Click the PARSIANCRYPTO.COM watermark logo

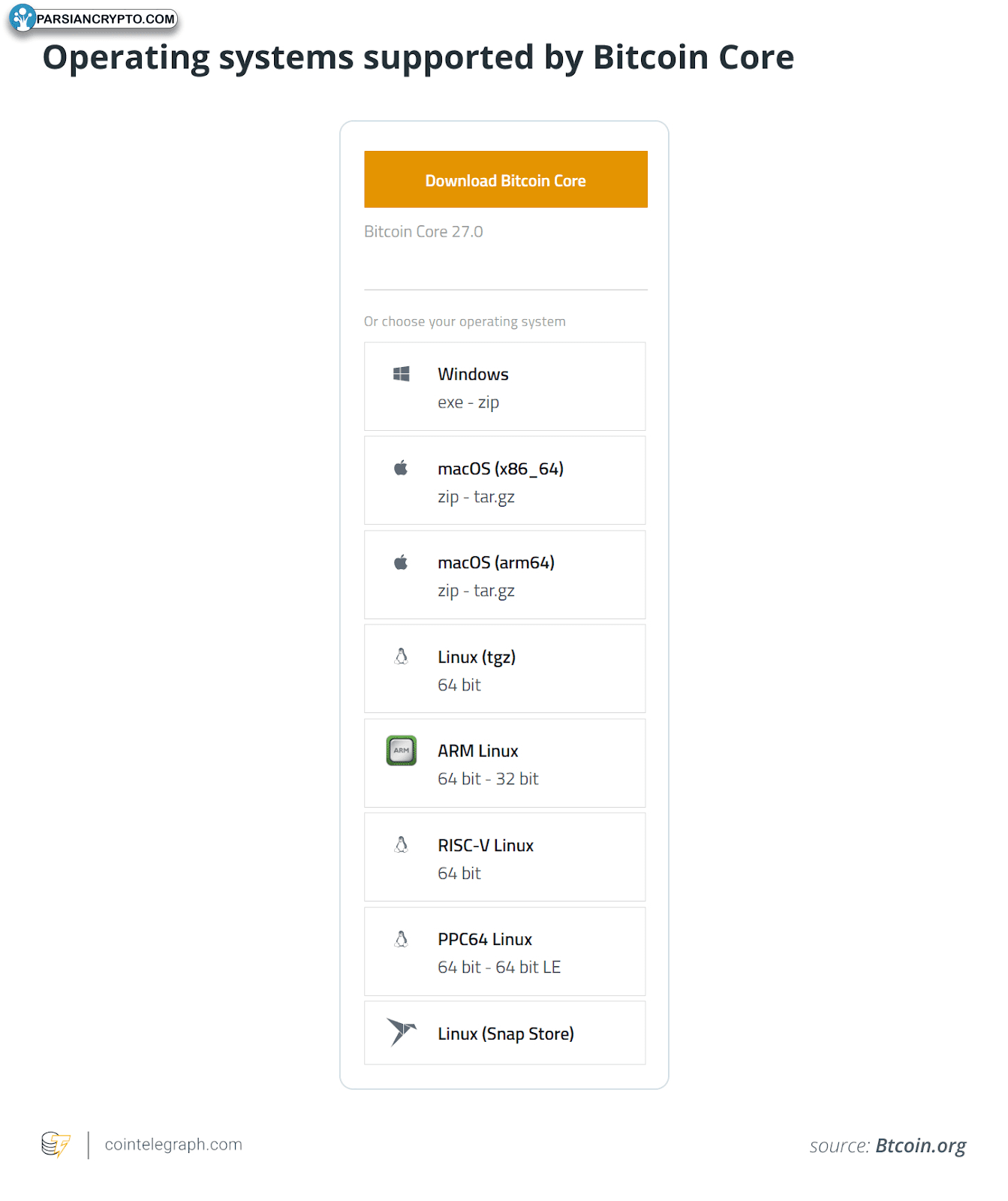tap(93, 19)
